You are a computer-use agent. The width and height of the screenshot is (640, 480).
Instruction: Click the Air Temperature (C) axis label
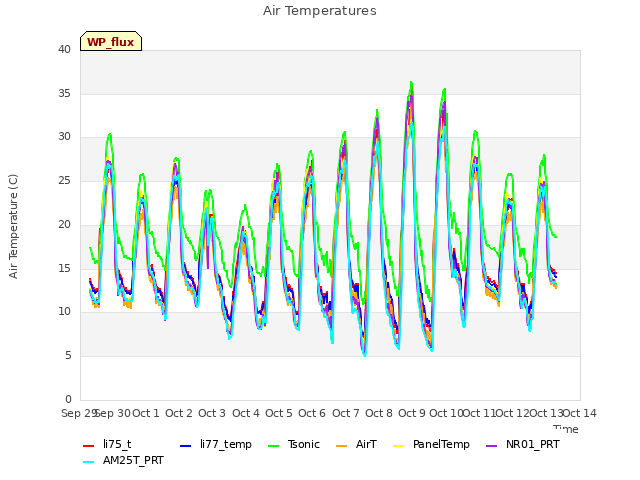pyautogui.click(x=13, y=227)
